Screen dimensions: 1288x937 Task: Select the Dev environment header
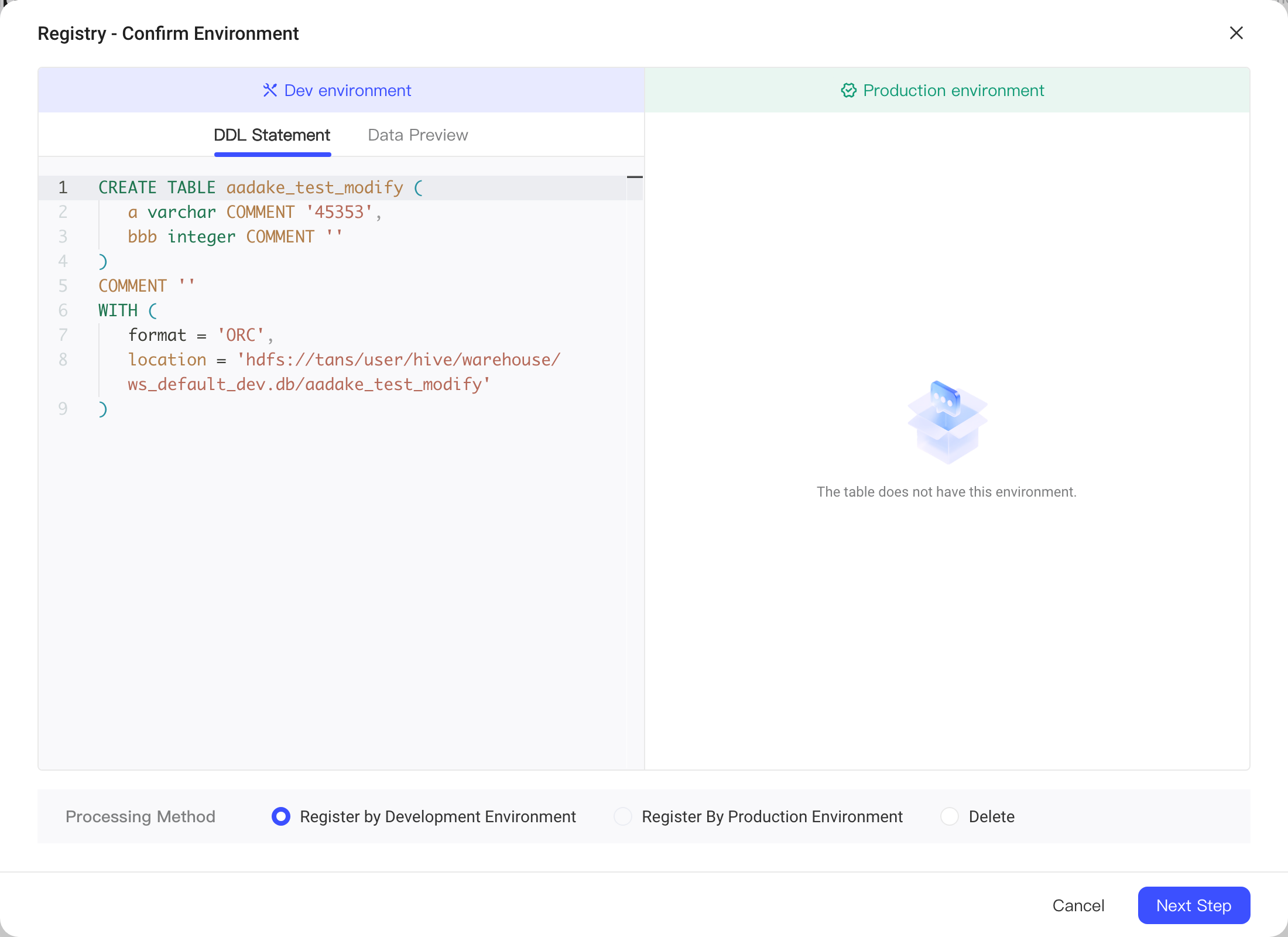[x=341, y=90]
